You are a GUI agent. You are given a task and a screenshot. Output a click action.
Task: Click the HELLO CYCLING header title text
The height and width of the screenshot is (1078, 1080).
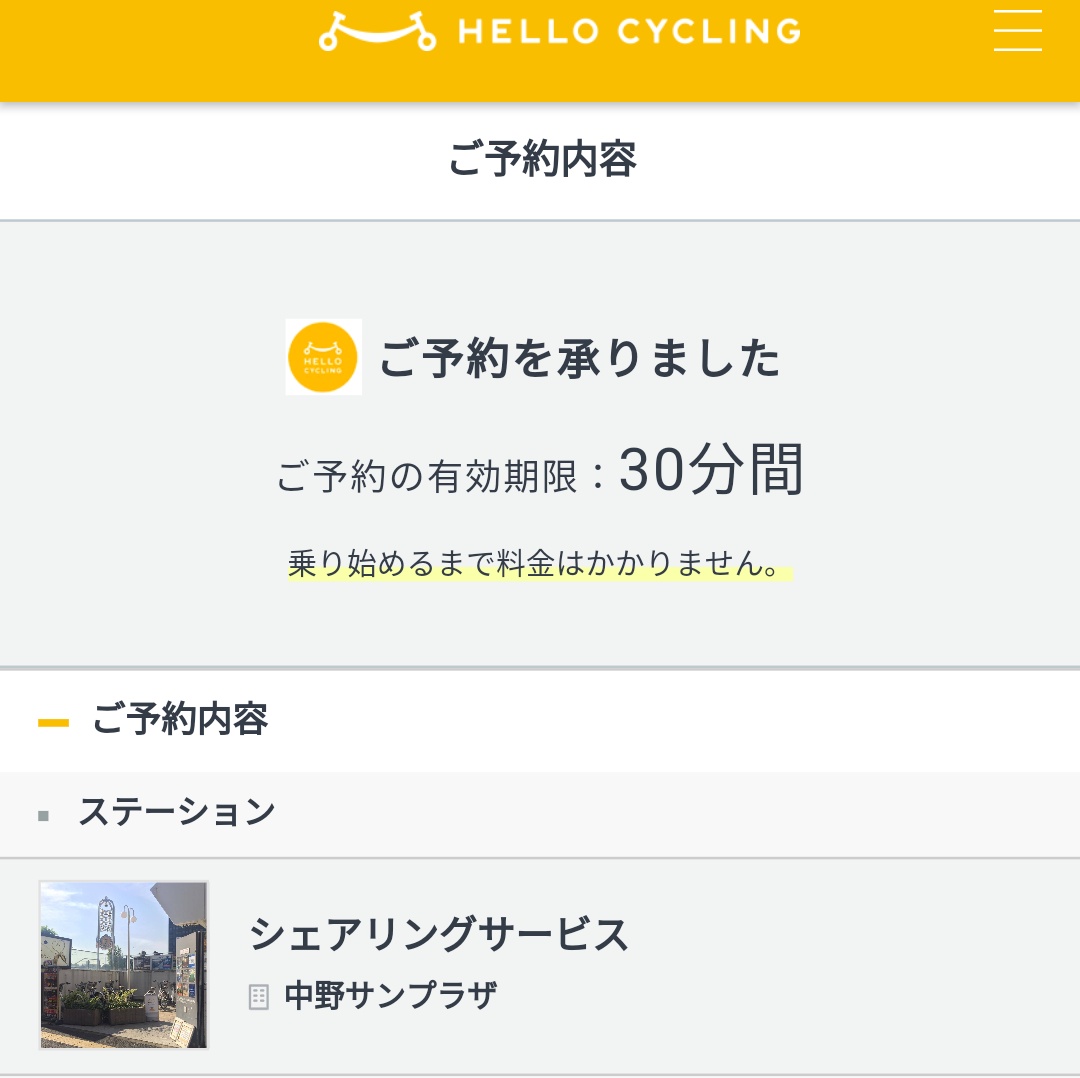click(x=630, y=32)
